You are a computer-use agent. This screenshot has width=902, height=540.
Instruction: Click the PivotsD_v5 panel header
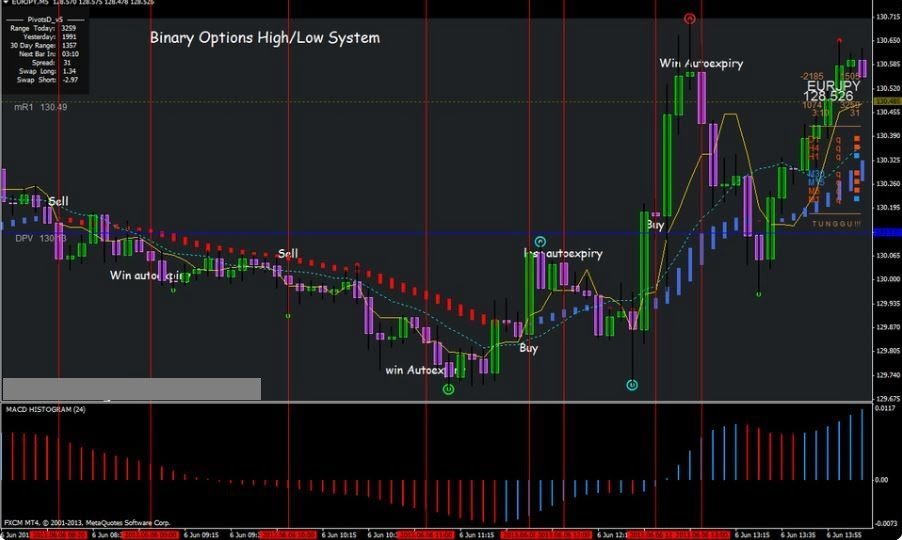pyautogui.click(x=45, y=20)
